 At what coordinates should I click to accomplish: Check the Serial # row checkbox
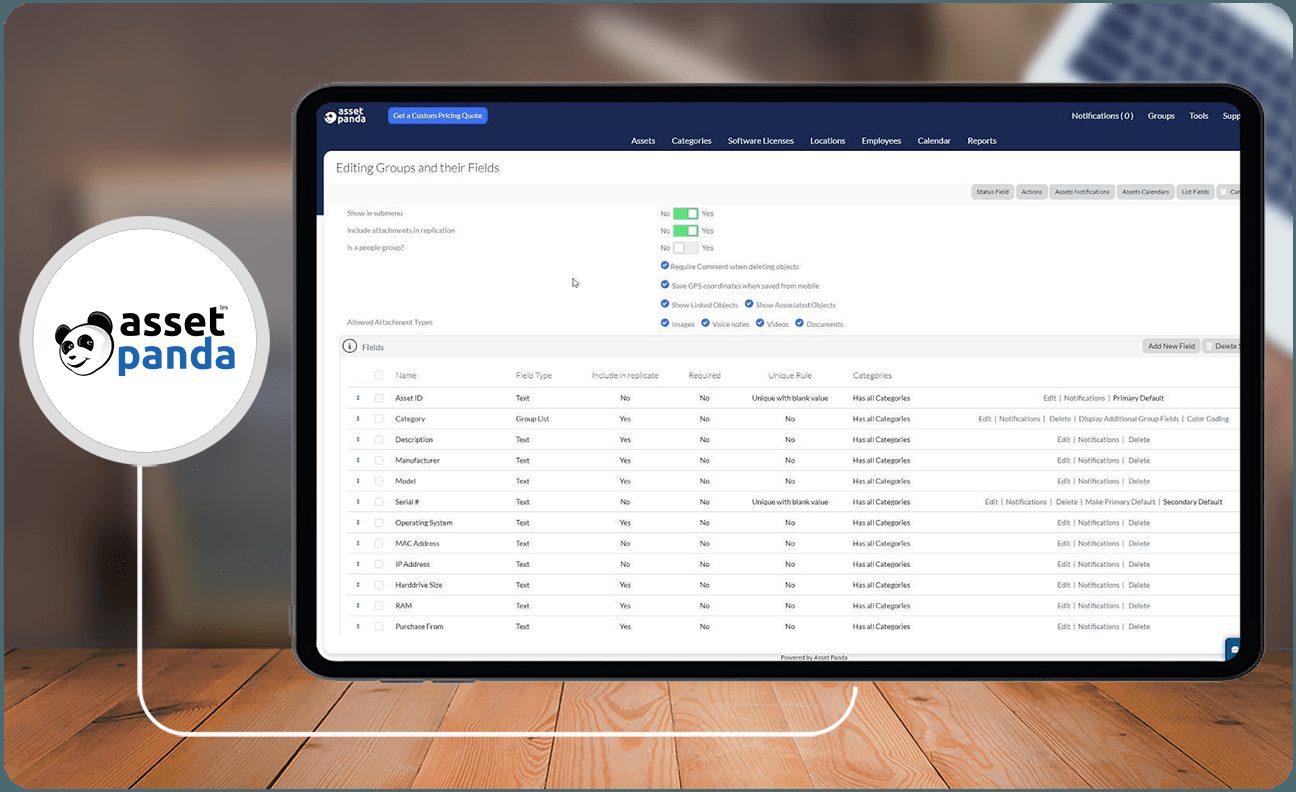379,502
